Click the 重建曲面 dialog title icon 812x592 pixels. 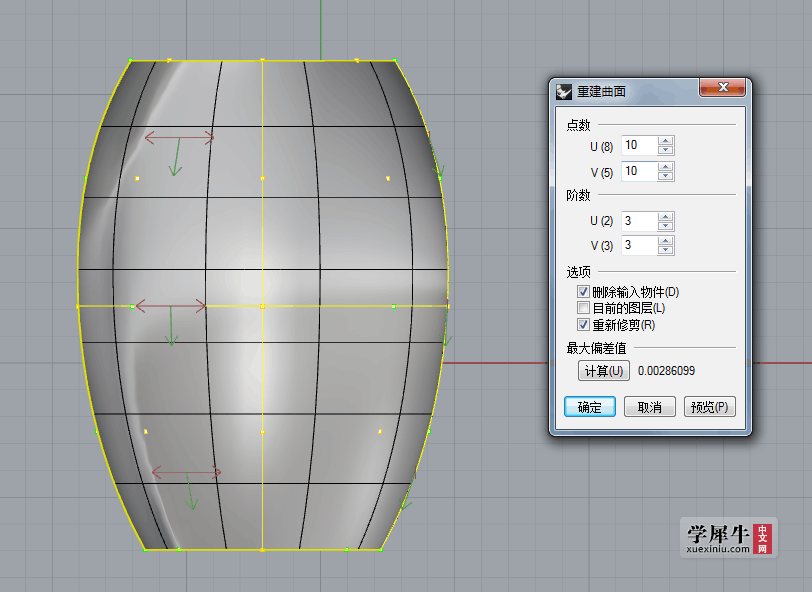point(564,92)
